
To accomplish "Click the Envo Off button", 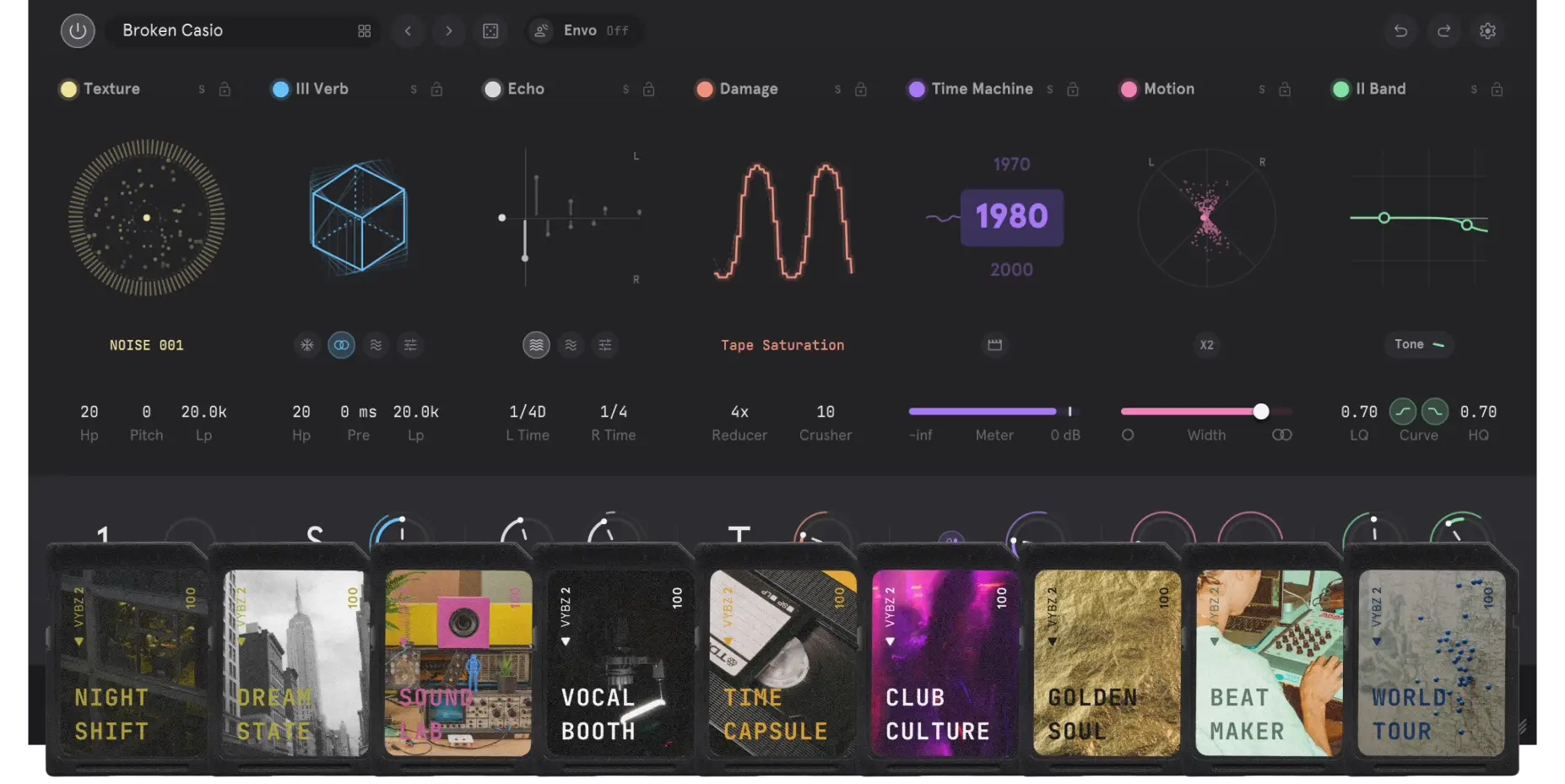I will pyautogui.click(x=582, y=31).
